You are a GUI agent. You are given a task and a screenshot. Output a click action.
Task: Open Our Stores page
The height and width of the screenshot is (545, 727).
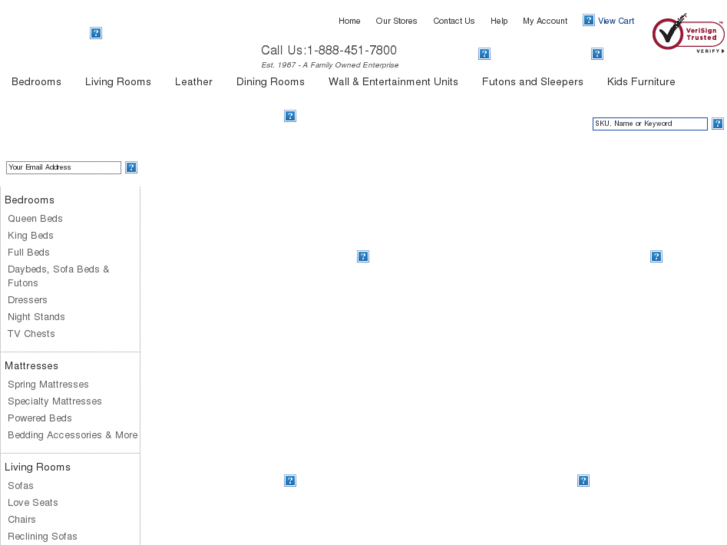point(396,21)
